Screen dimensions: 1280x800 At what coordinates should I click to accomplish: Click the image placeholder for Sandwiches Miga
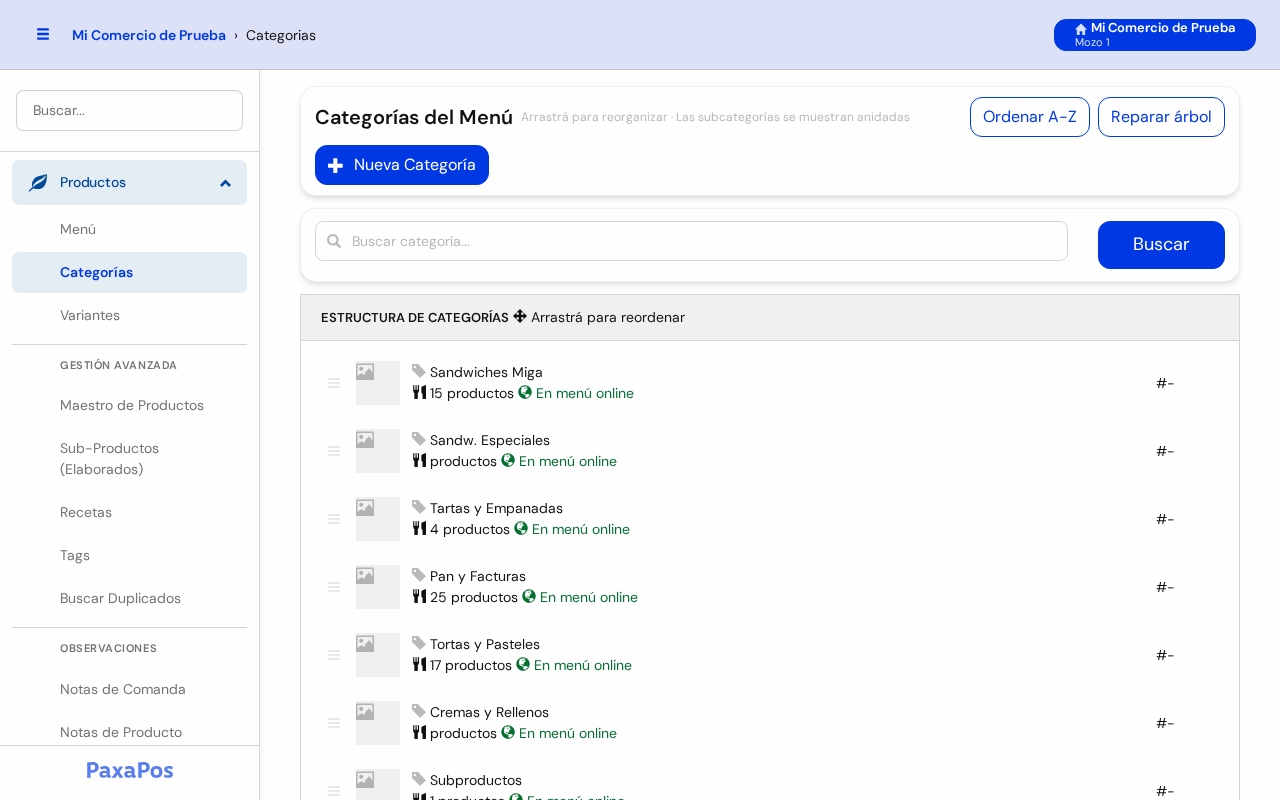378,383
